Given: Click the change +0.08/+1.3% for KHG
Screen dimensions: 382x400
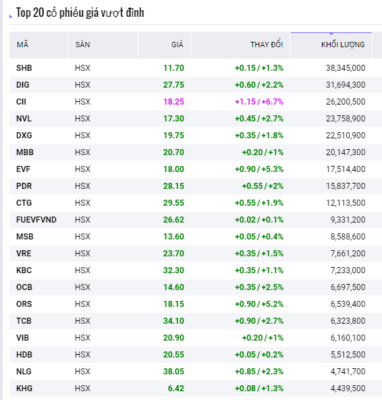Looking at the screenshot, I should click(x=259, y=388).
